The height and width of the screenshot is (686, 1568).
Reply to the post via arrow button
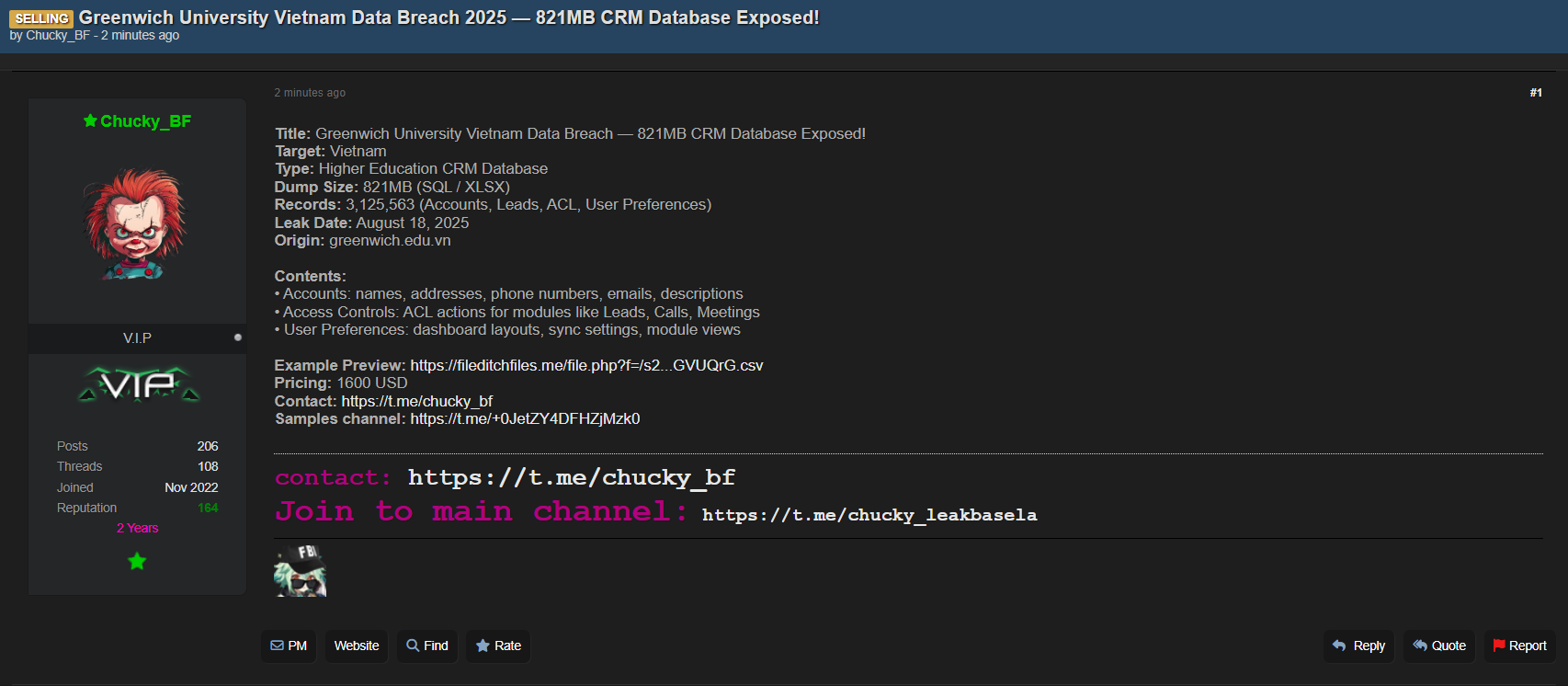(x=1358, y=646)
